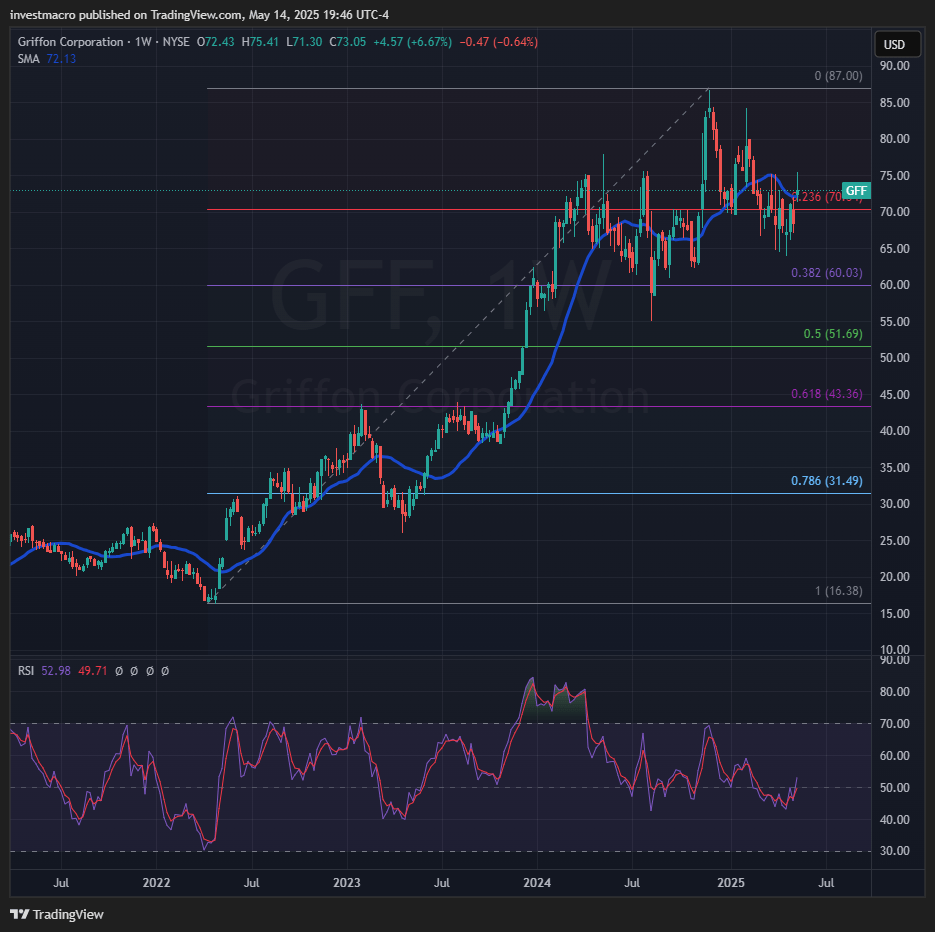Click the 2022 label on time axis

(x=155, y=884)
